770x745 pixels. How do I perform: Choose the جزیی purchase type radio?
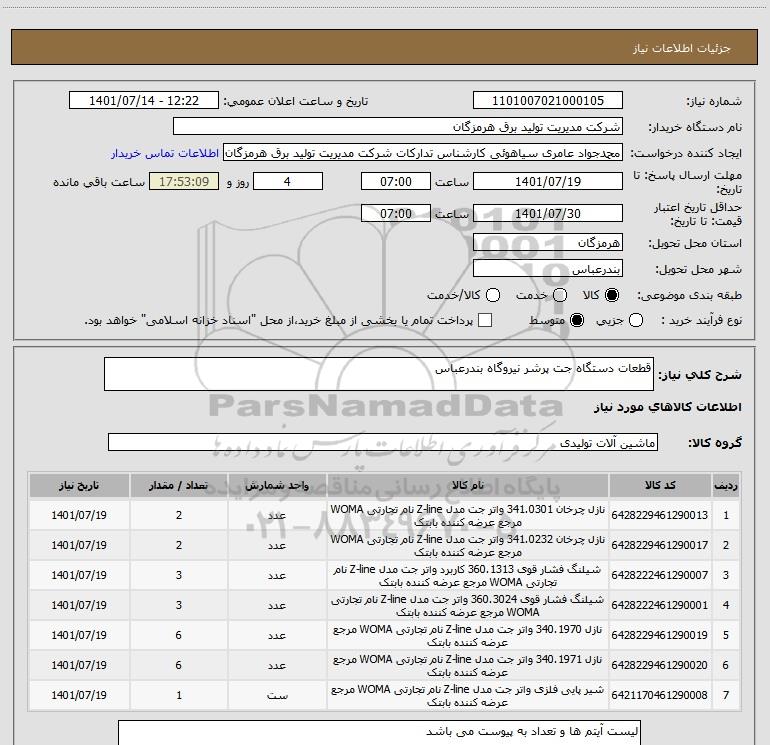[636, 320]
